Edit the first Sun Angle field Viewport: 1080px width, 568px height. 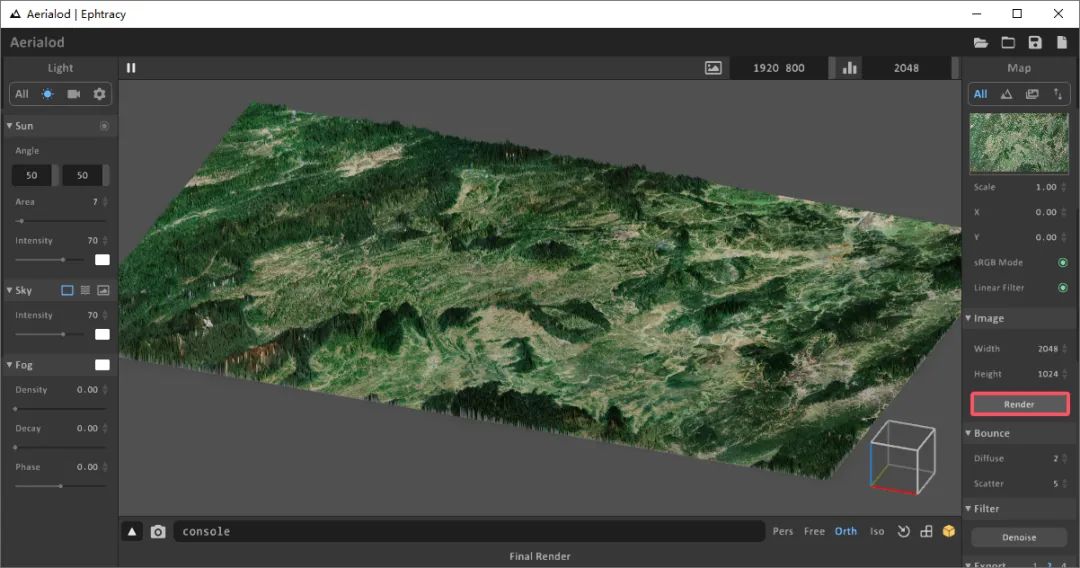(32, 176)
